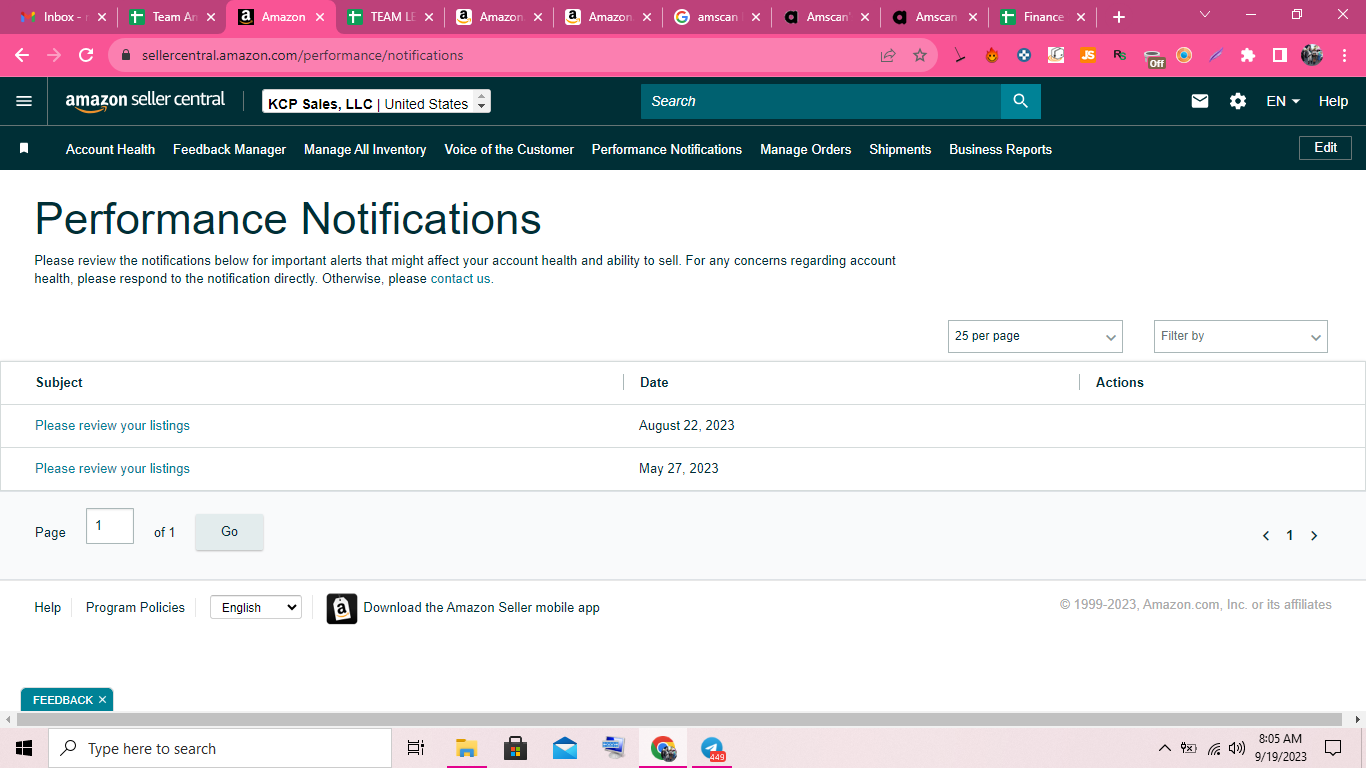Open Manage Orders in the navigation bar
1366x768 pixels.
pyautogui.click(x=805, y=149)
